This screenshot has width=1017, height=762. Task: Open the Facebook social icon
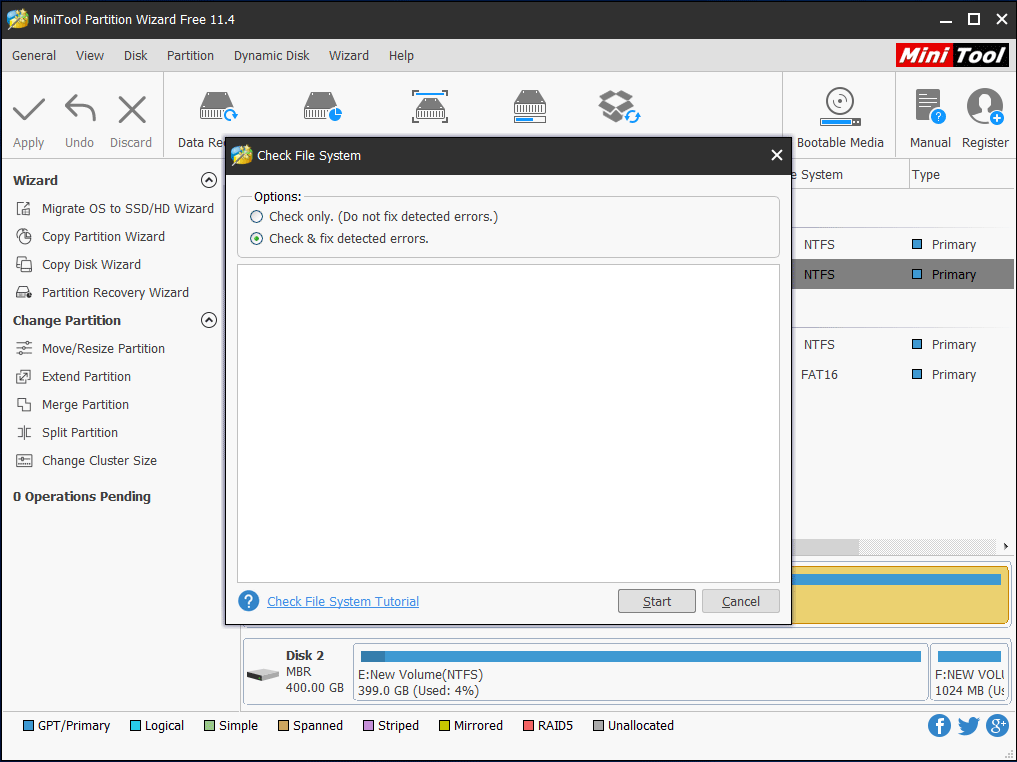click(939, 726)
